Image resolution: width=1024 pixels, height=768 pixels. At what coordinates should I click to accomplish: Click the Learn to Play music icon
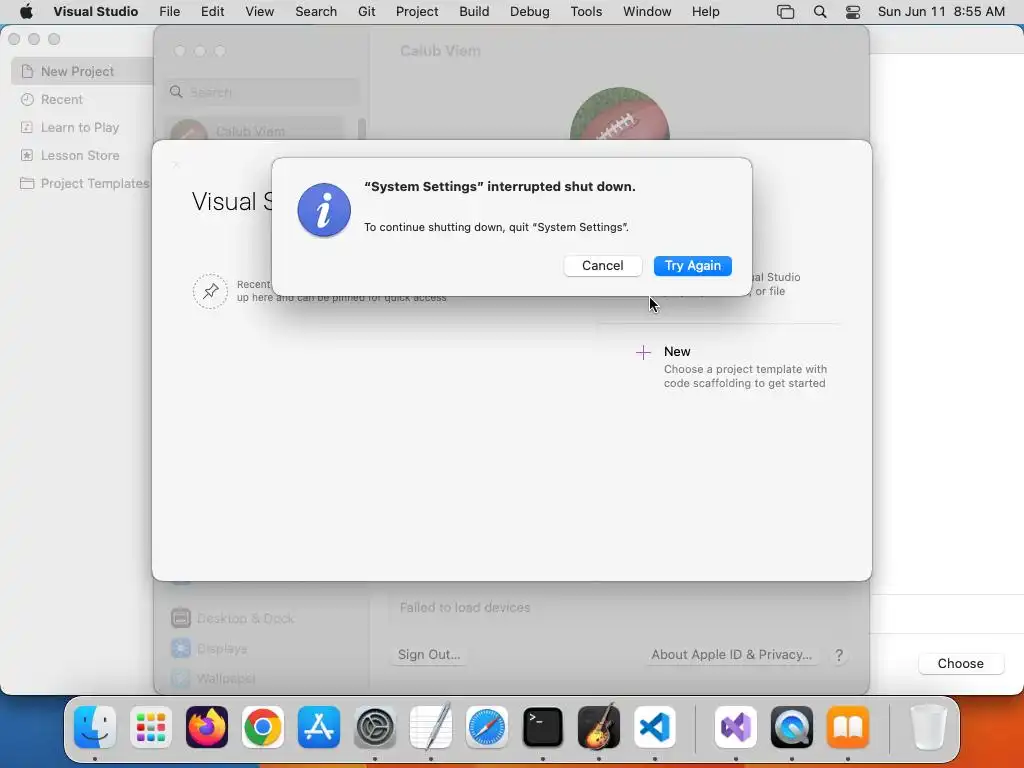27,127
